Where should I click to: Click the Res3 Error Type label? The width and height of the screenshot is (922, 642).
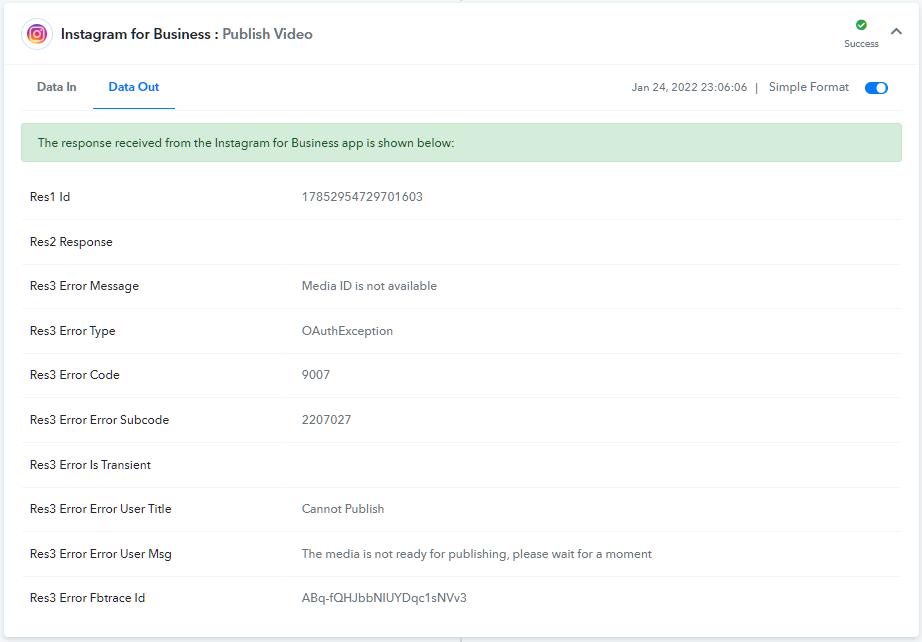pos(72,331)
